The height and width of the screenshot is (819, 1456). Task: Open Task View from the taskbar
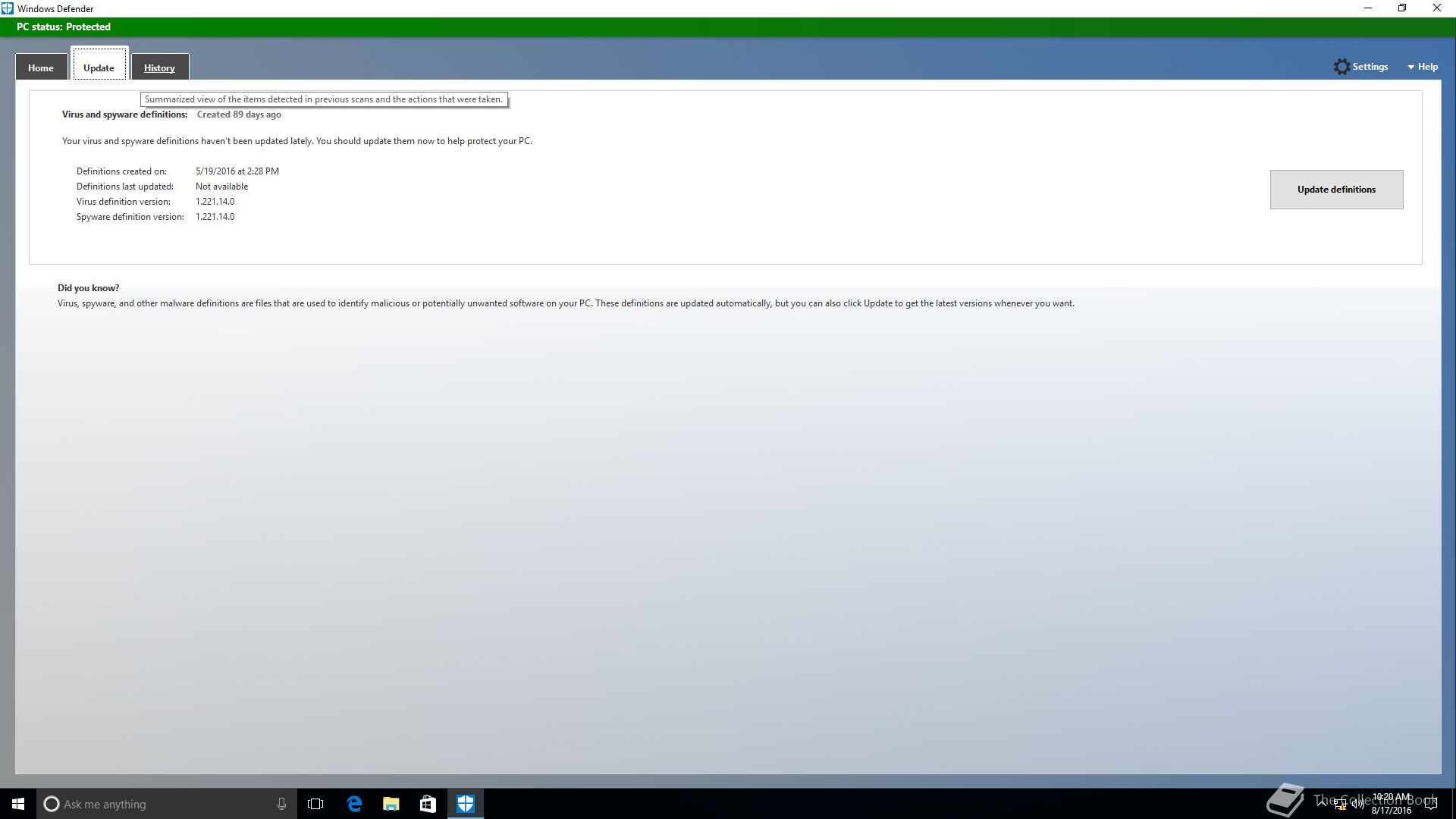pos(315,804)
